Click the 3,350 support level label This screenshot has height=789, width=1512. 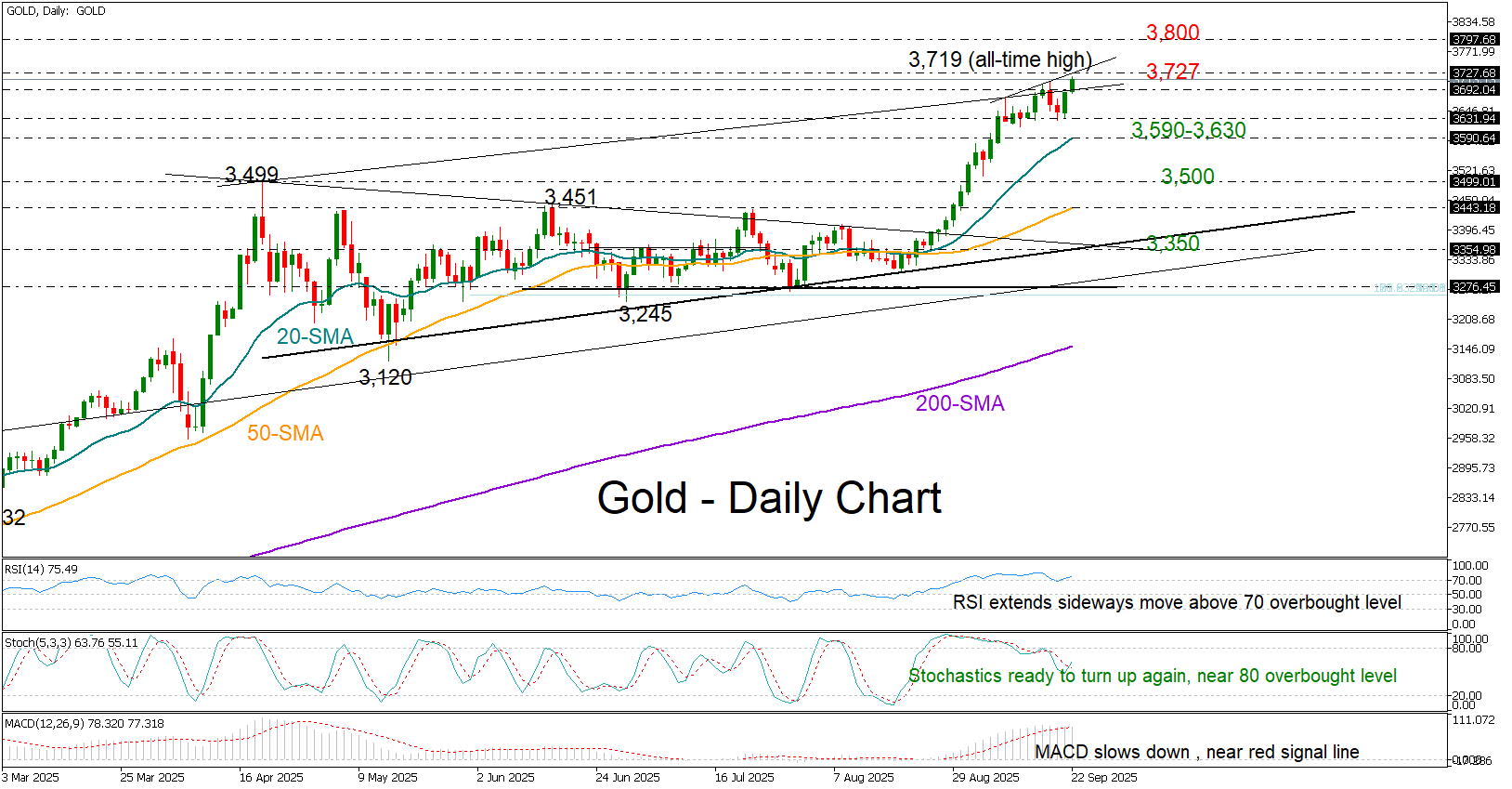click(x=1172, y=243)
